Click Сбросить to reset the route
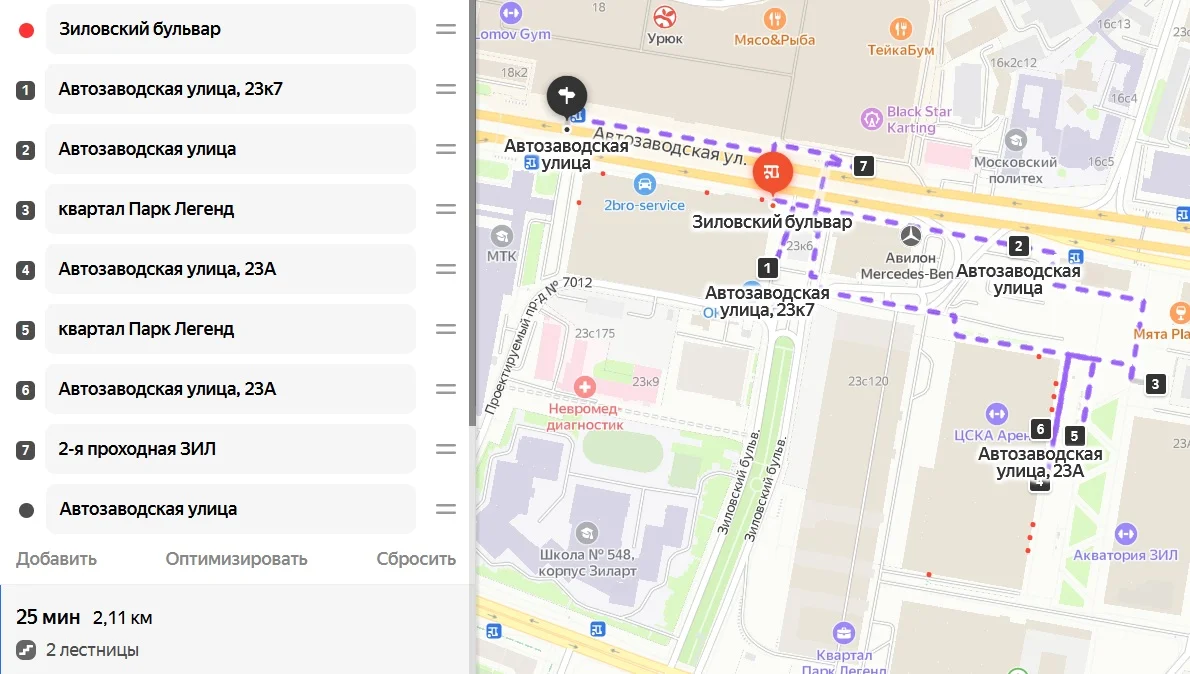The height and width of the screenshot is (674, 1190). pos(416,559)
